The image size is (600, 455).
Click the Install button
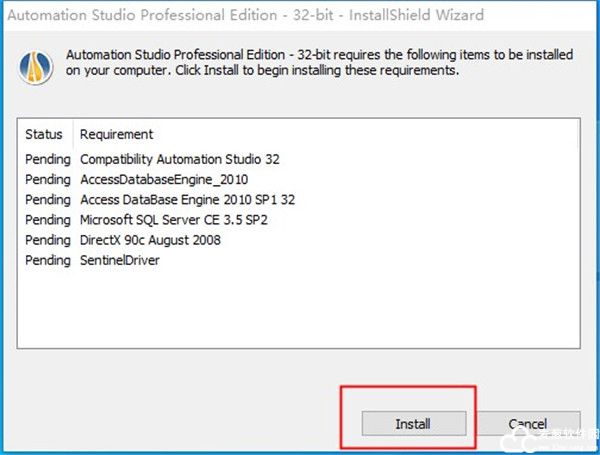414,423
